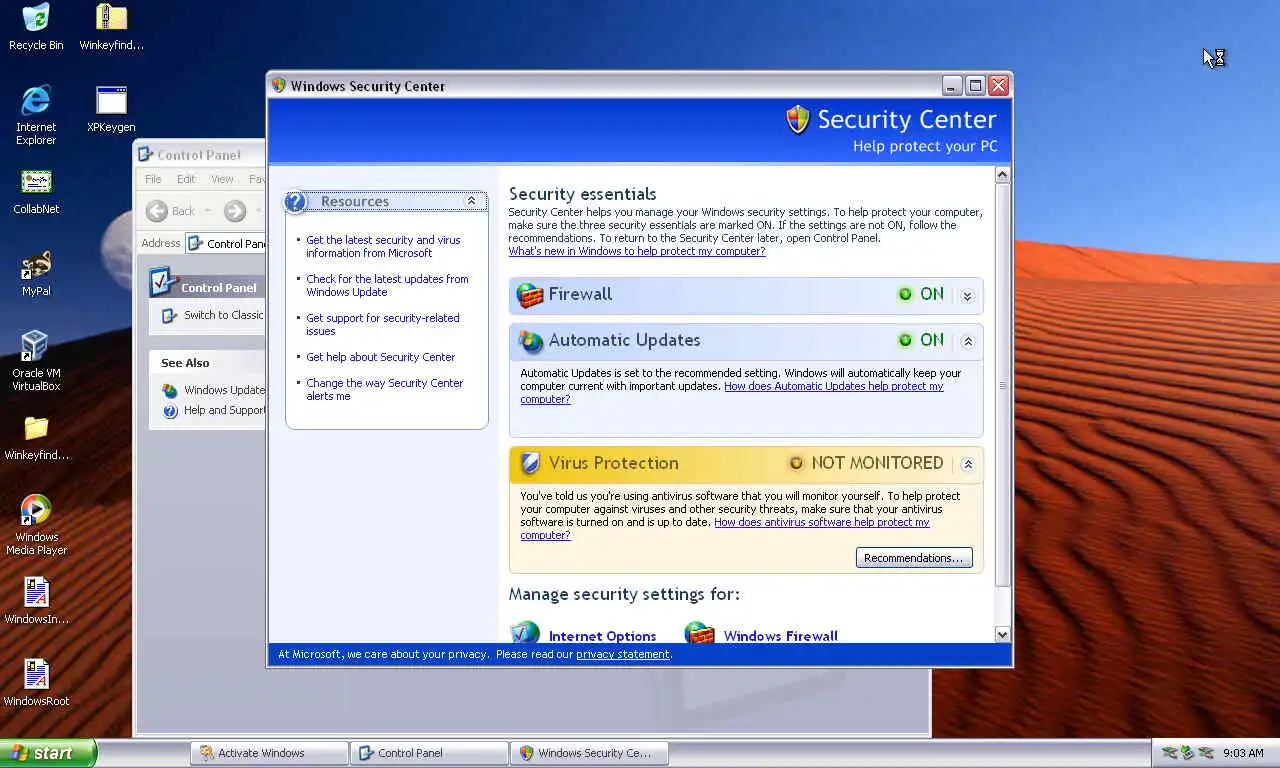Open the Recycle Bin desktop icon
The height and width of the screenshot is (768, 1280).
36,26
